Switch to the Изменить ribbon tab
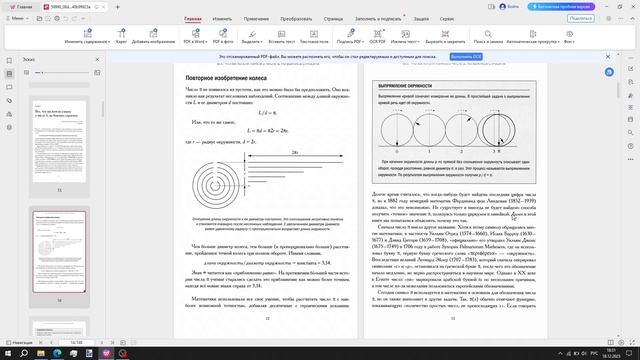The width and height of the screenshot is (640, 360). click(x=222, y=19)
